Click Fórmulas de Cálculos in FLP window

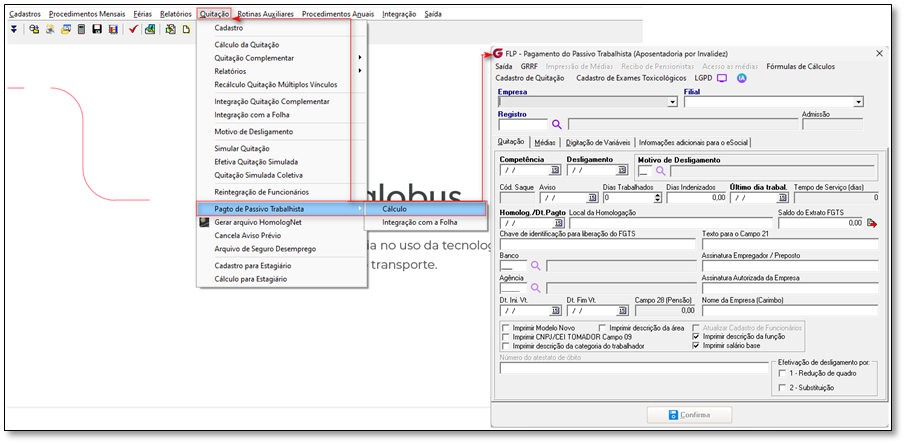pyautogui.click(x=801, y=66)
